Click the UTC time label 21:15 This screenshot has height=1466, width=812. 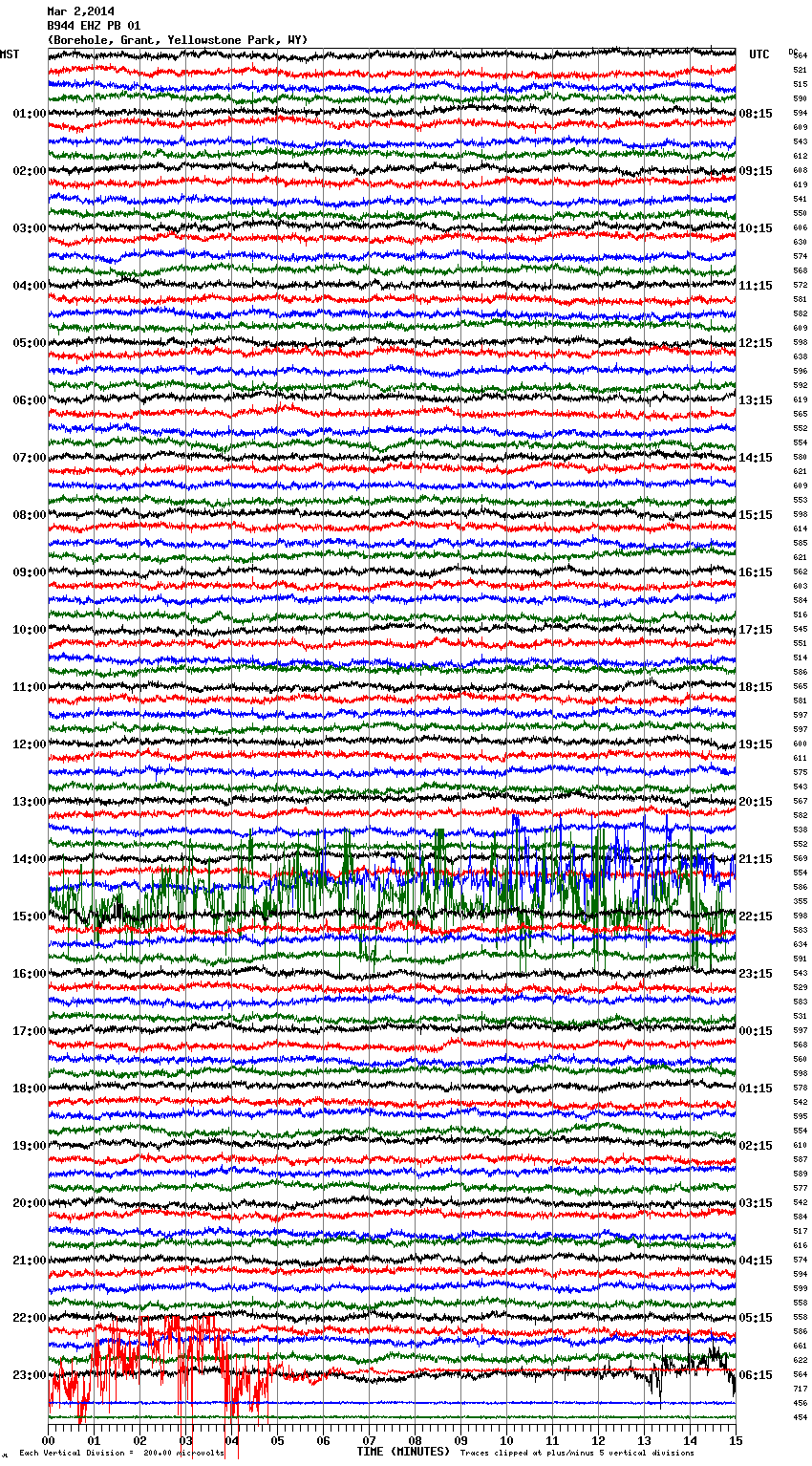click(x=756, y=859)
